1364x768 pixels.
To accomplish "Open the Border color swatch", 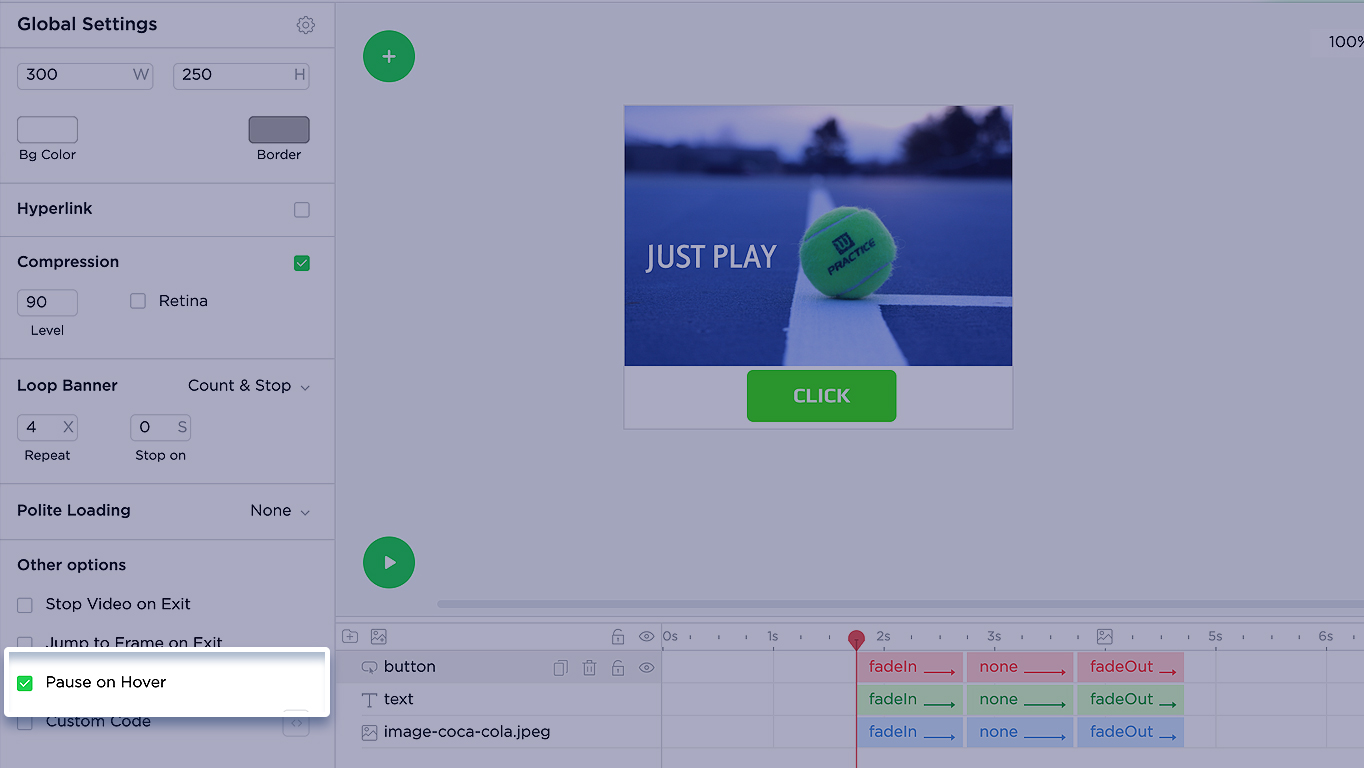I will tap(279, 130).
